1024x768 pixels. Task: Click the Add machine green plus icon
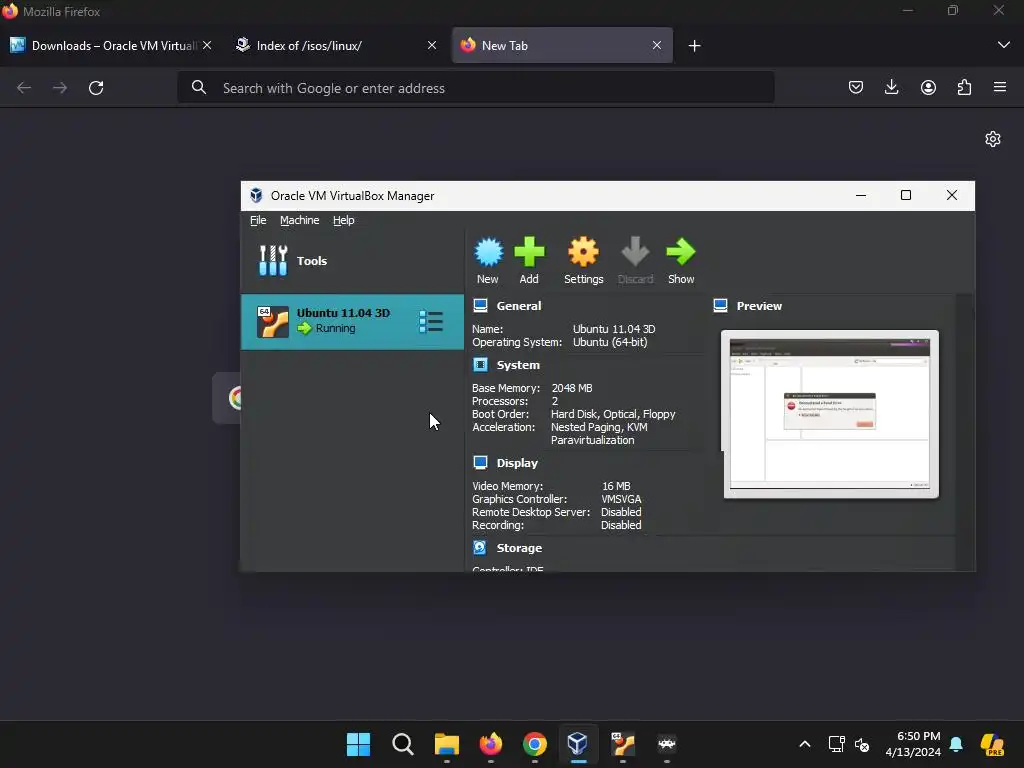529,253
